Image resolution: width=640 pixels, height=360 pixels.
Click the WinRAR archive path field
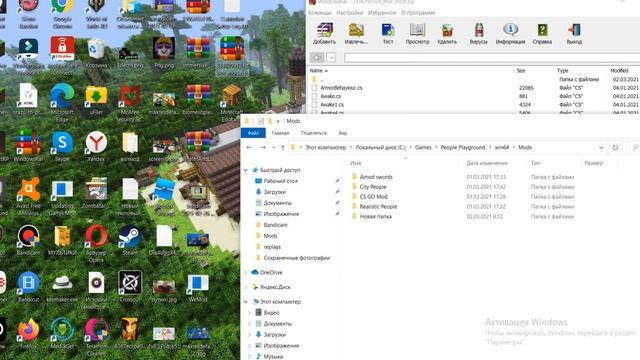coord(492,58)
